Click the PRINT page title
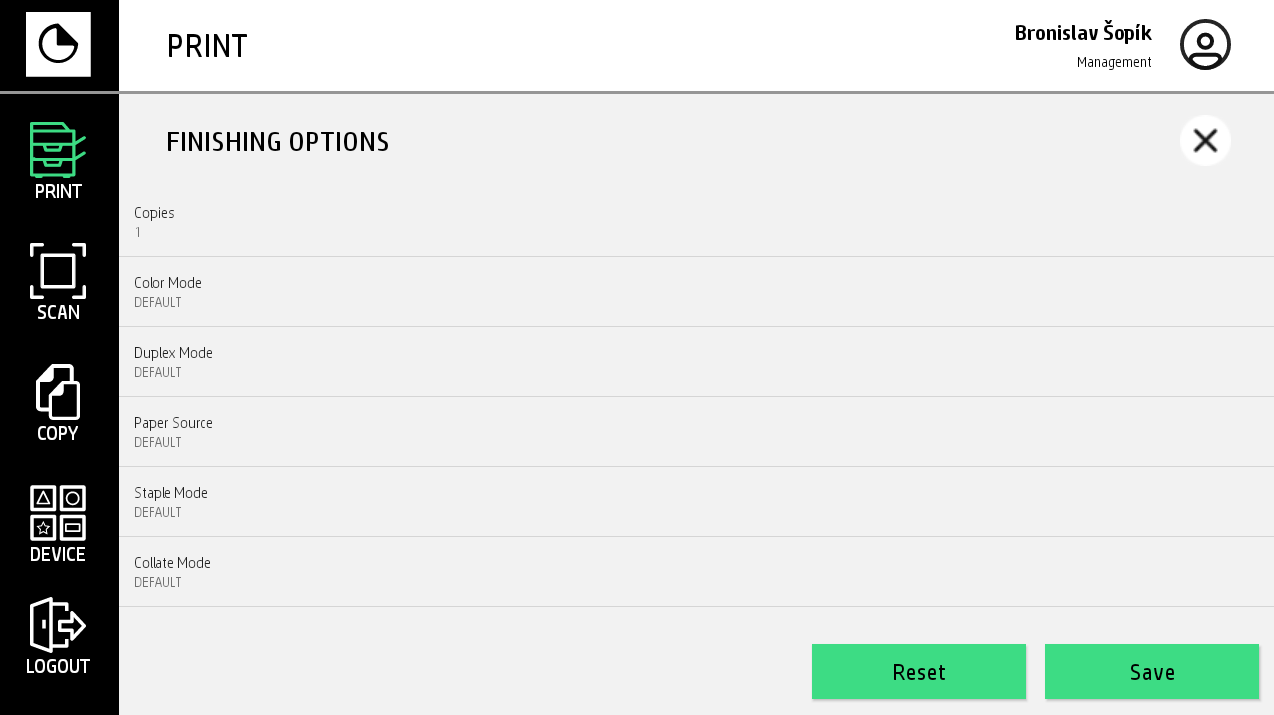This screenshot has width=1274, height=715. tap(207, 46)
